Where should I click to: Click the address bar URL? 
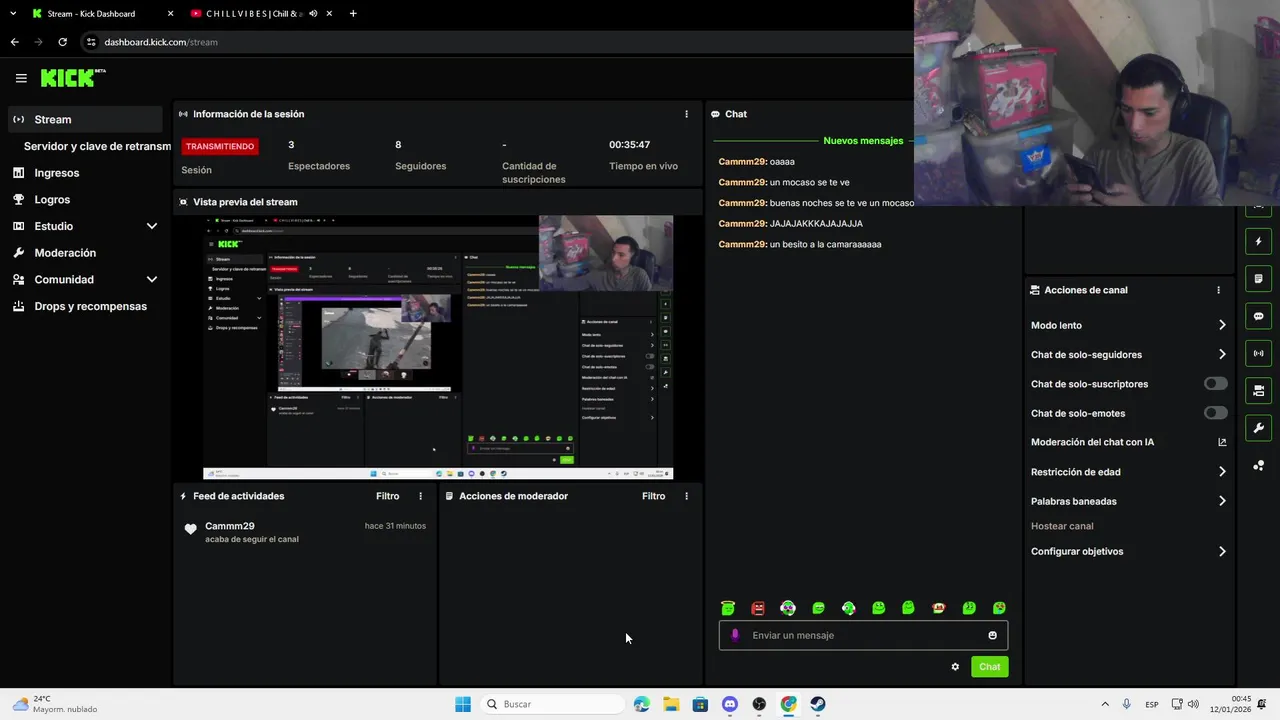pos(161,42)
